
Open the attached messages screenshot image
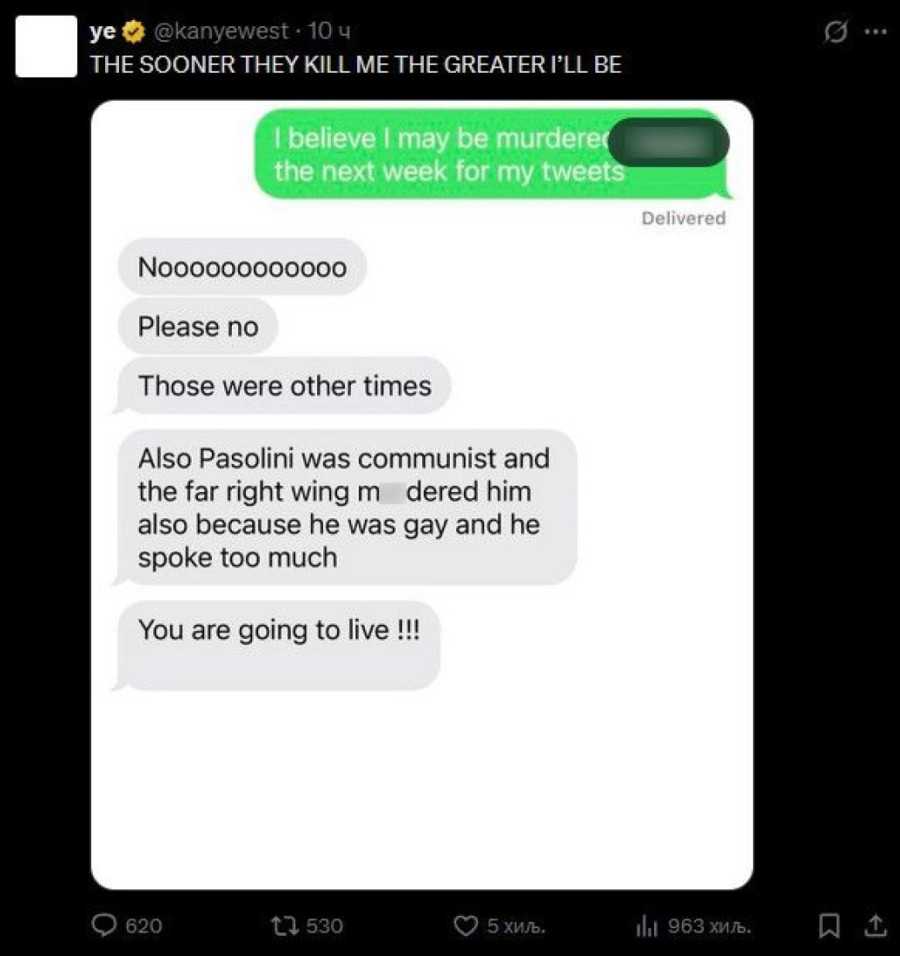click(x=422, y=494)
